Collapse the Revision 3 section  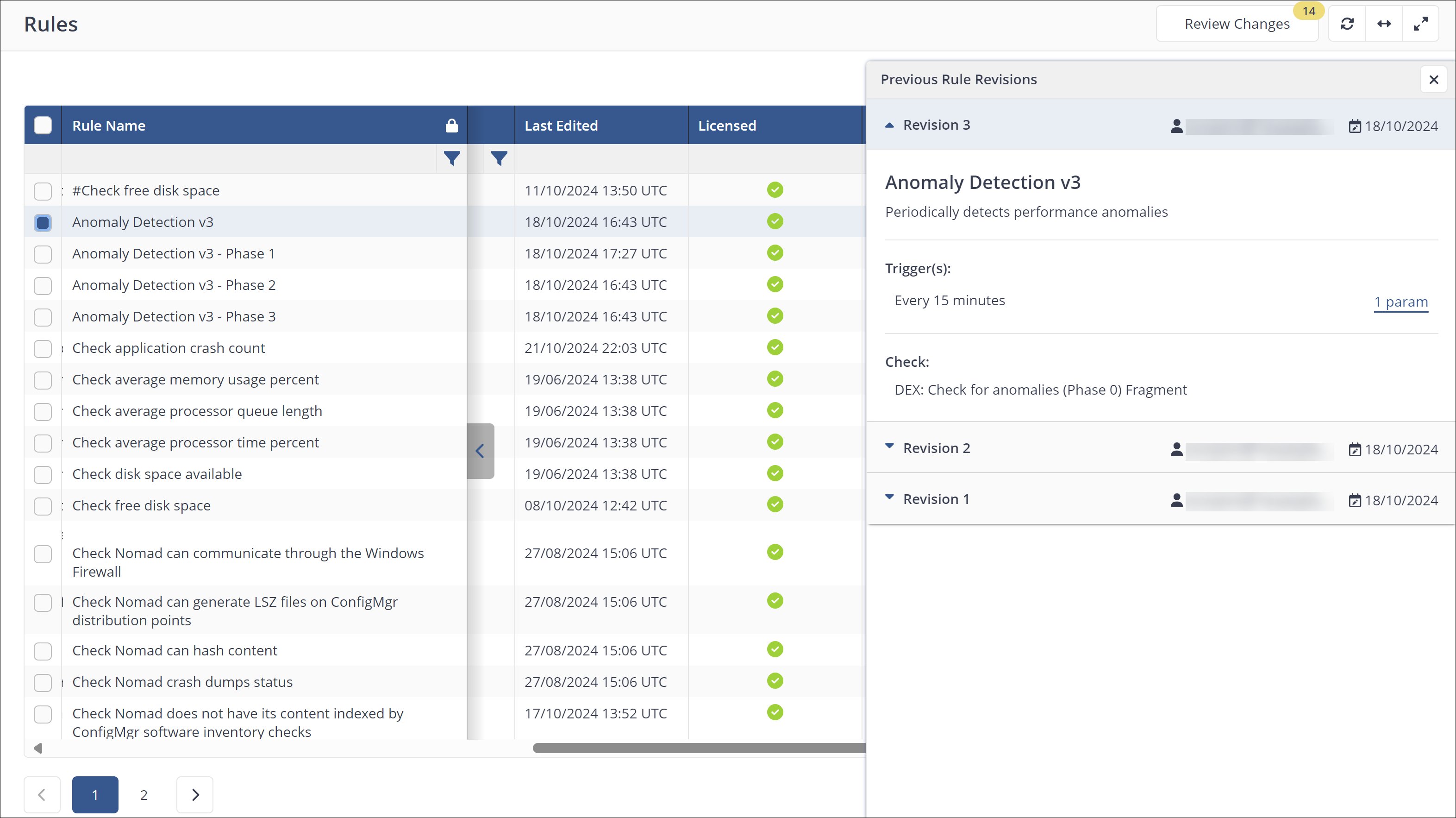[890, 125]
